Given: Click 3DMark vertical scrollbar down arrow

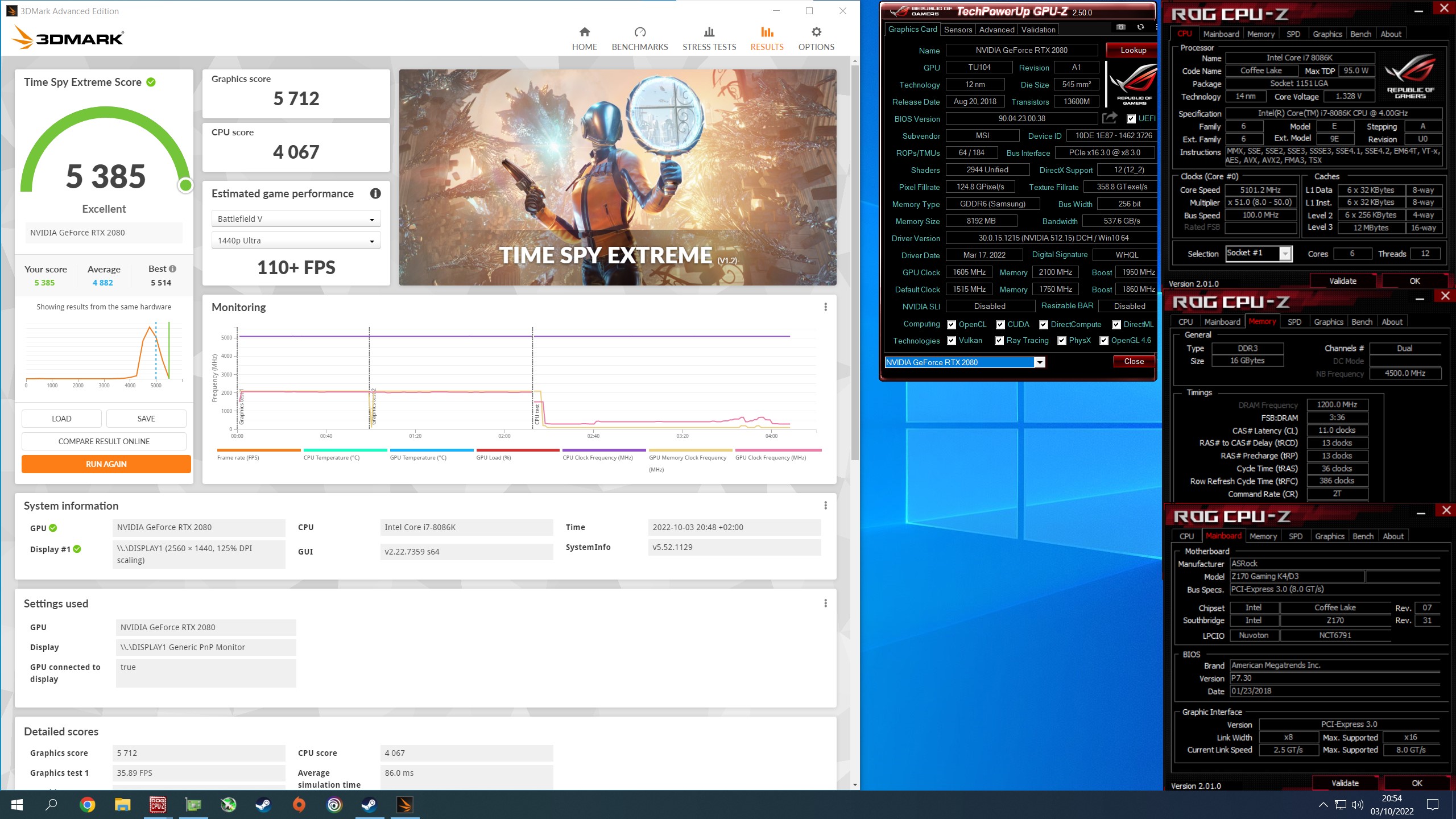Looking at the screenshot, I should coord(855,785).
